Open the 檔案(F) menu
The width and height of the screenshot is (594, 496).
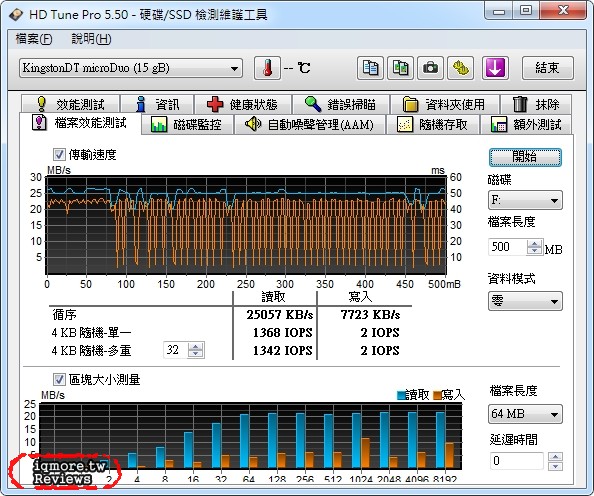34,39
